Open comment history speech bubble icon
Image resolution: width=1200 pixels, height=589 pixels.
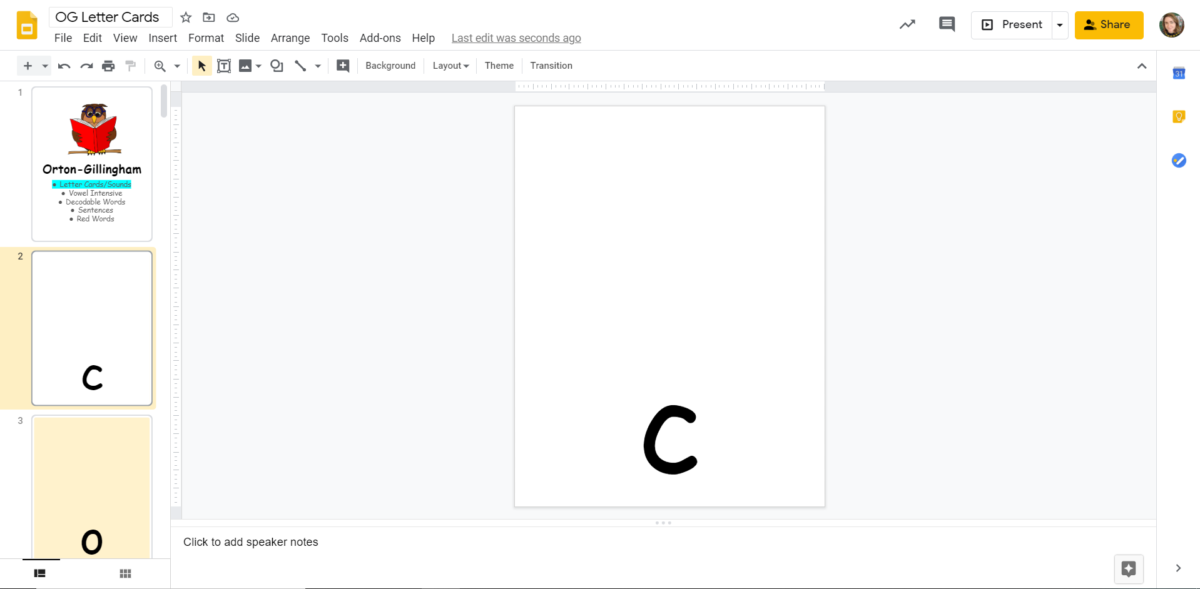click(x=947, y=25)
